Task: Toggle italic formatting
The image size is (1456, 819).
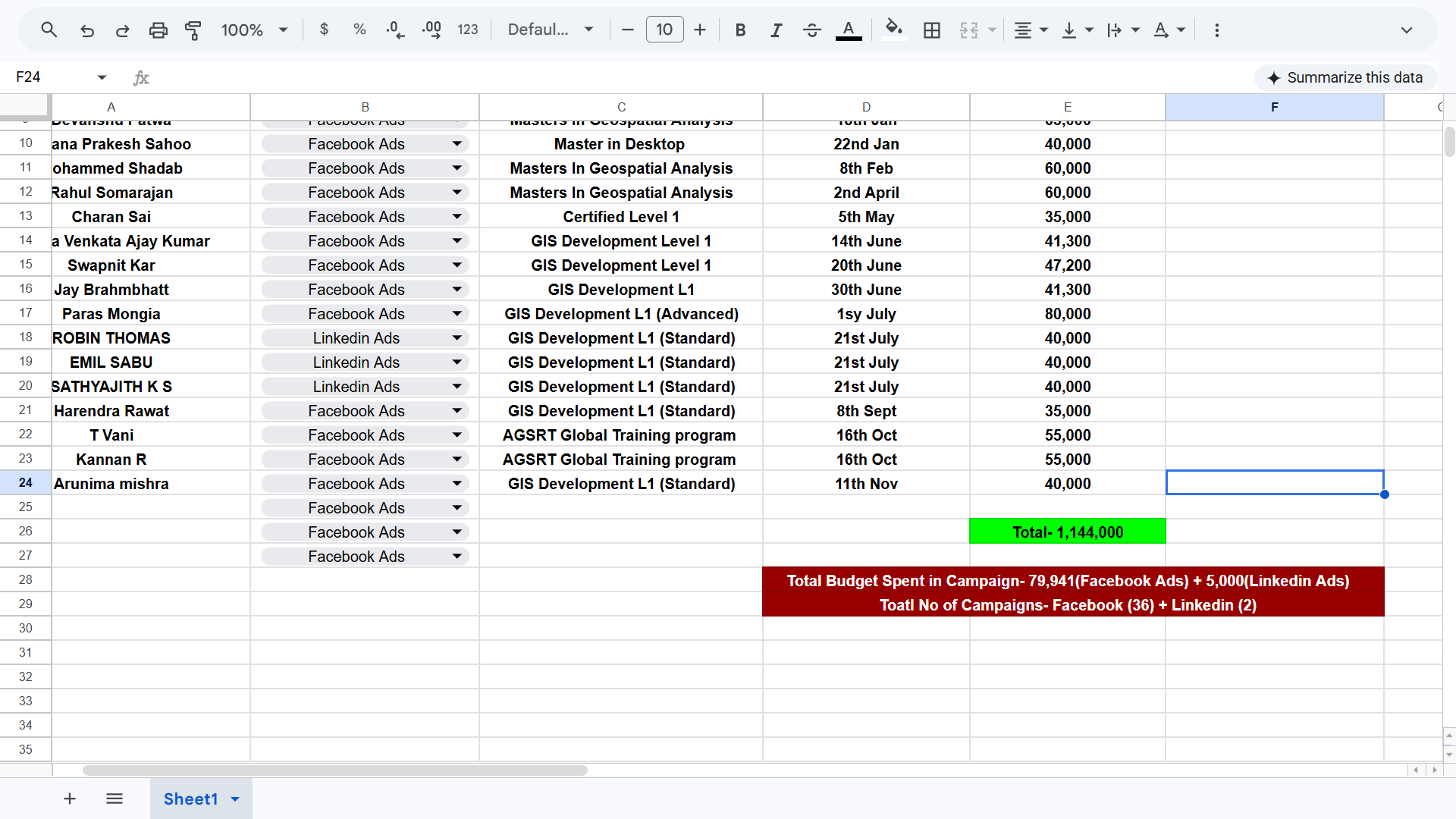Action: click(x=775, y=30)
